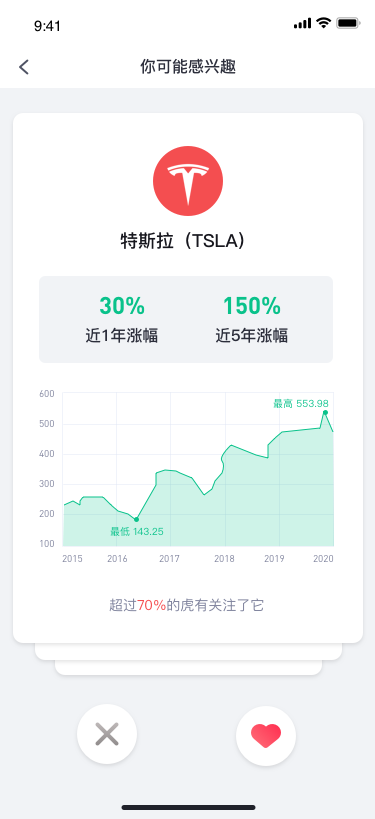Viewport: 375px width, 819px height.
Task: Select the lowest point marker 143.25
Action: tap(136, 519)
